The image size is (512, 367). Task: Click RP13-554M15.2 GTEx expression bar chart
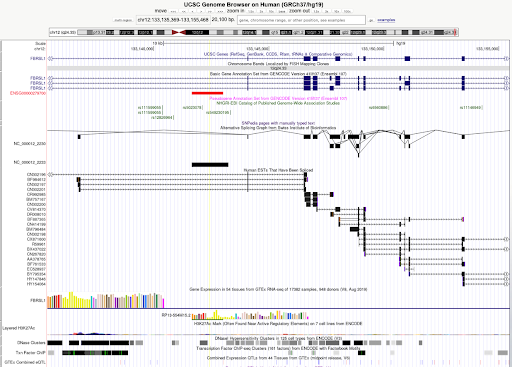click(250, 315)
